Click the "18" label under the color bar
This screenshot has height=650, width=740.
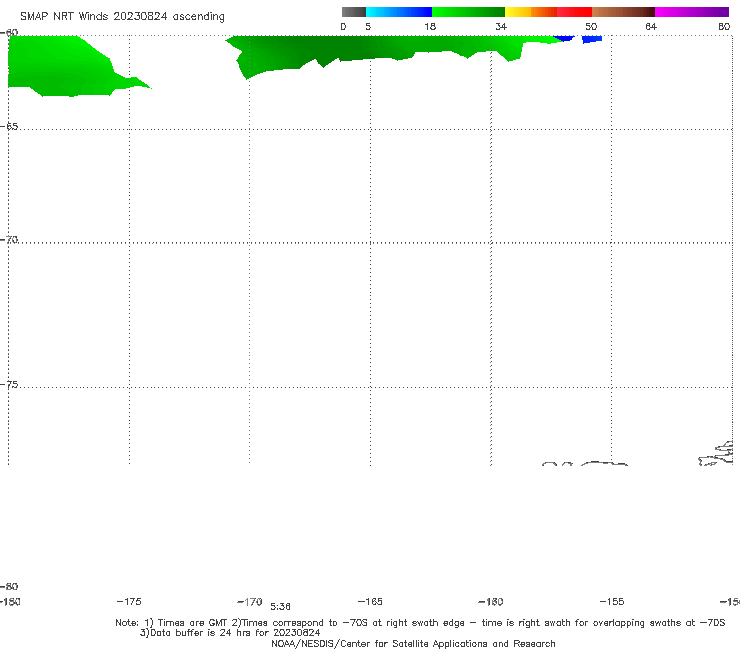[430, 26]
